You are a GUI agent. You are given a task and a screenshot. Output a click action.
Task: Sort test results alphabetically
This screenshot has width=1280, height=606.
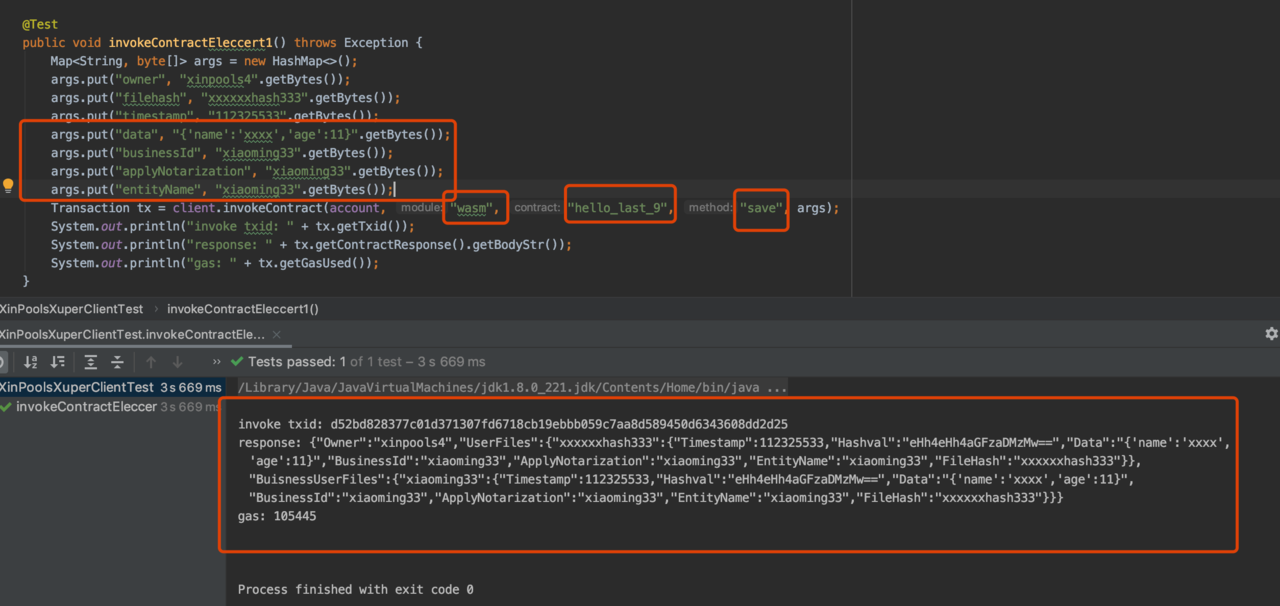point(31,362)
